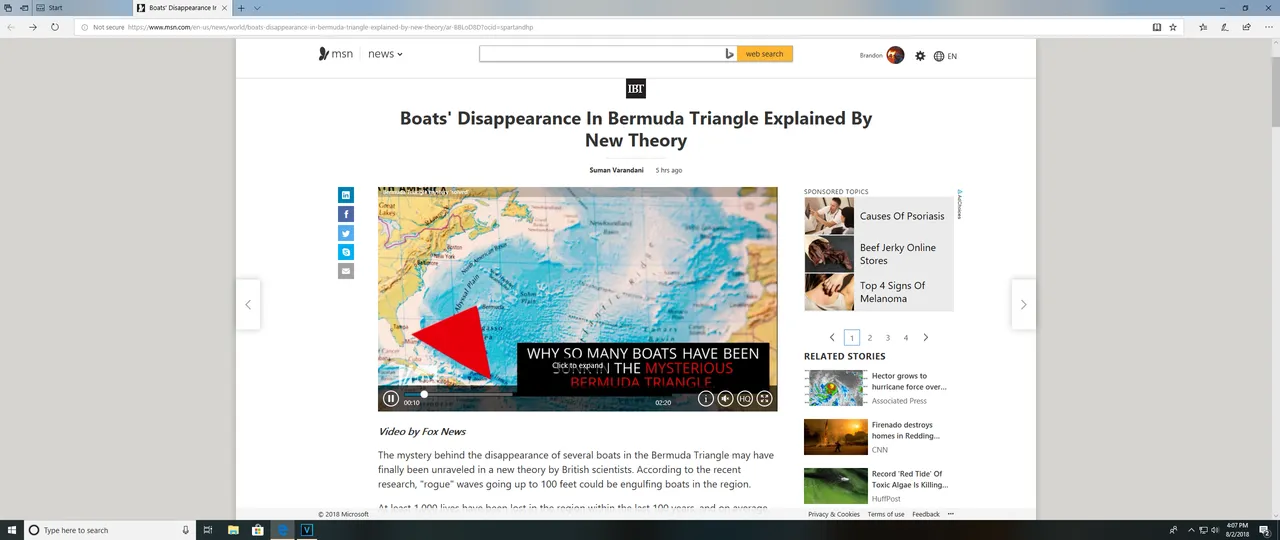This screenshot has height=540, width=1280.
Task: Open video info icon
Action: point(706,399)
